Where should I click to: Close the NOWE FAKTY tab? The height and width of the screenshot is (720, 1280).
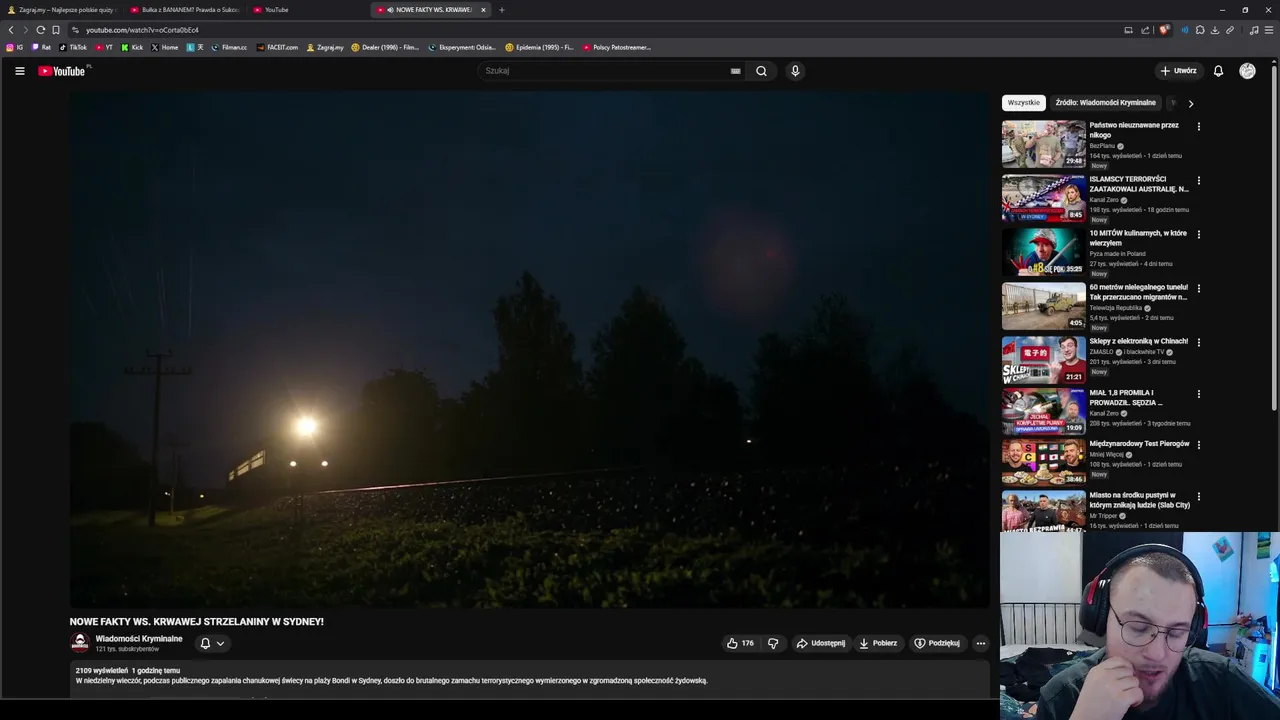point(483,10)
